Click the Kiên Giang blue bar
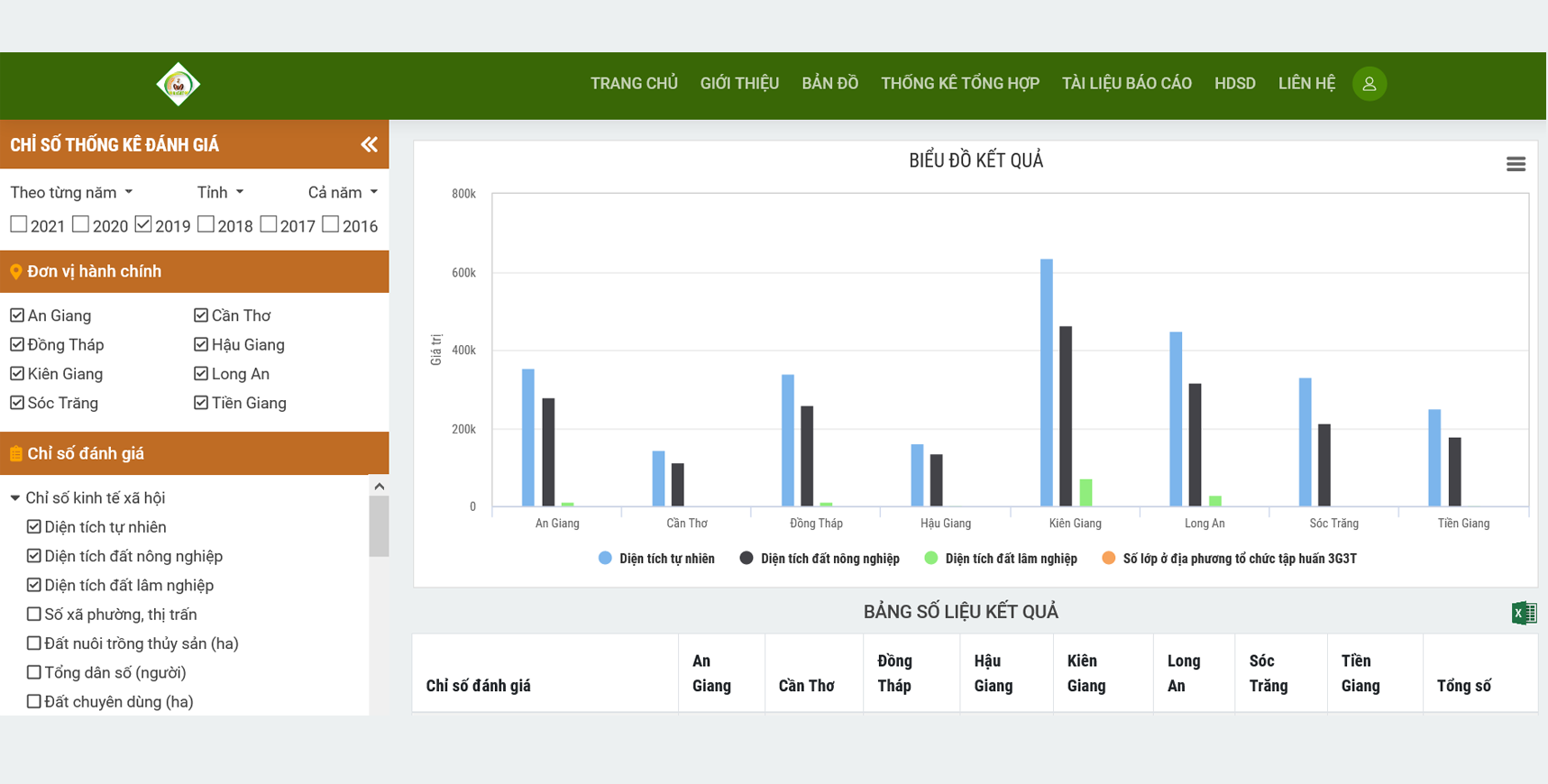The height and width of the screenshot is (784, 1548). click(x=1046, y=383)
